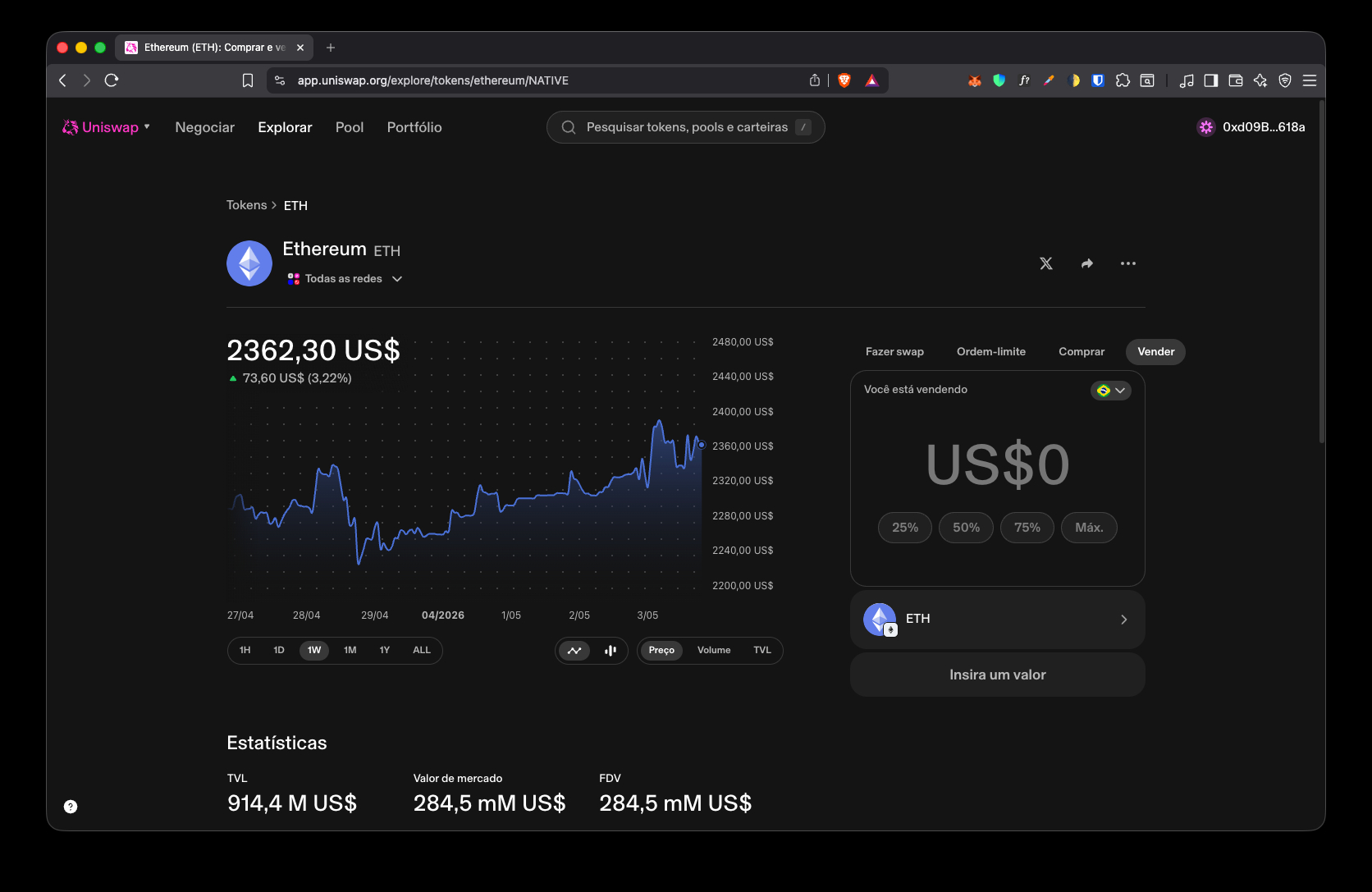Open the Bitwarden shield extension
Screen dimensions: 1372x892
1098,80
